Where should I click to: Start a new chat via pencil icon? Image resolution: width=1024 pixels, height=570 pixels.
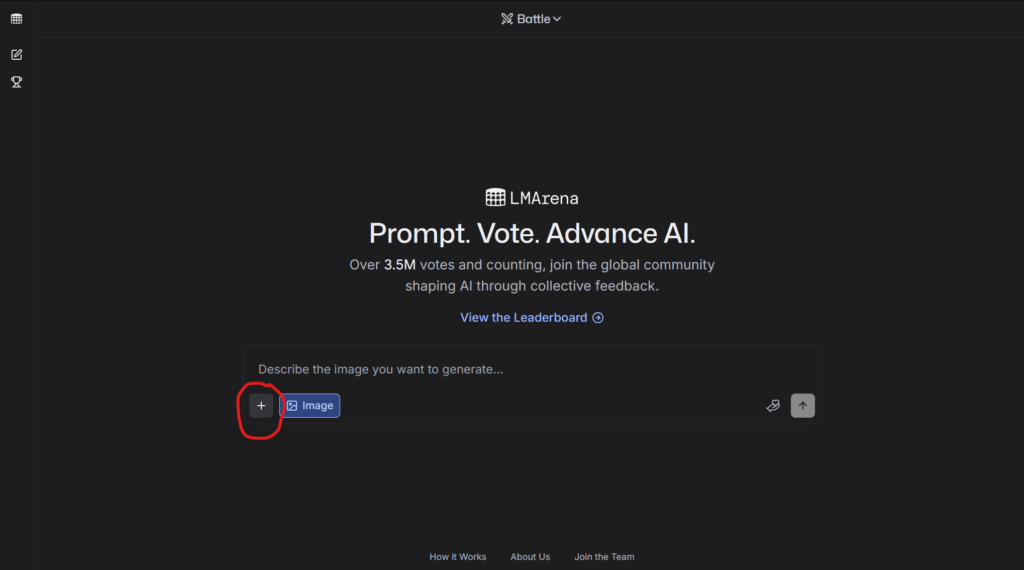coord(17,54)
